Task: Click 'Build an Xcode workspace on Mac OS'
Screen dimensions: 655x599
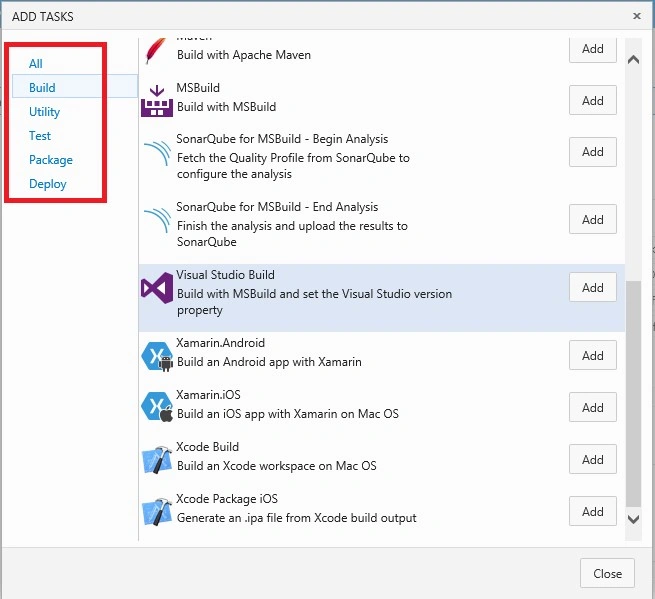Action: click(x=277, y=466)
